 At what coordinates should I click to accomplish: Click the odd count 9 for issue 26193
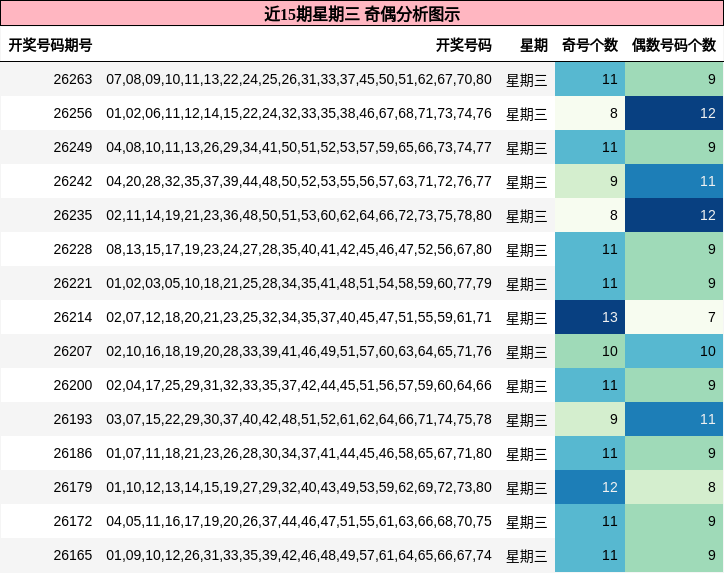590,419
